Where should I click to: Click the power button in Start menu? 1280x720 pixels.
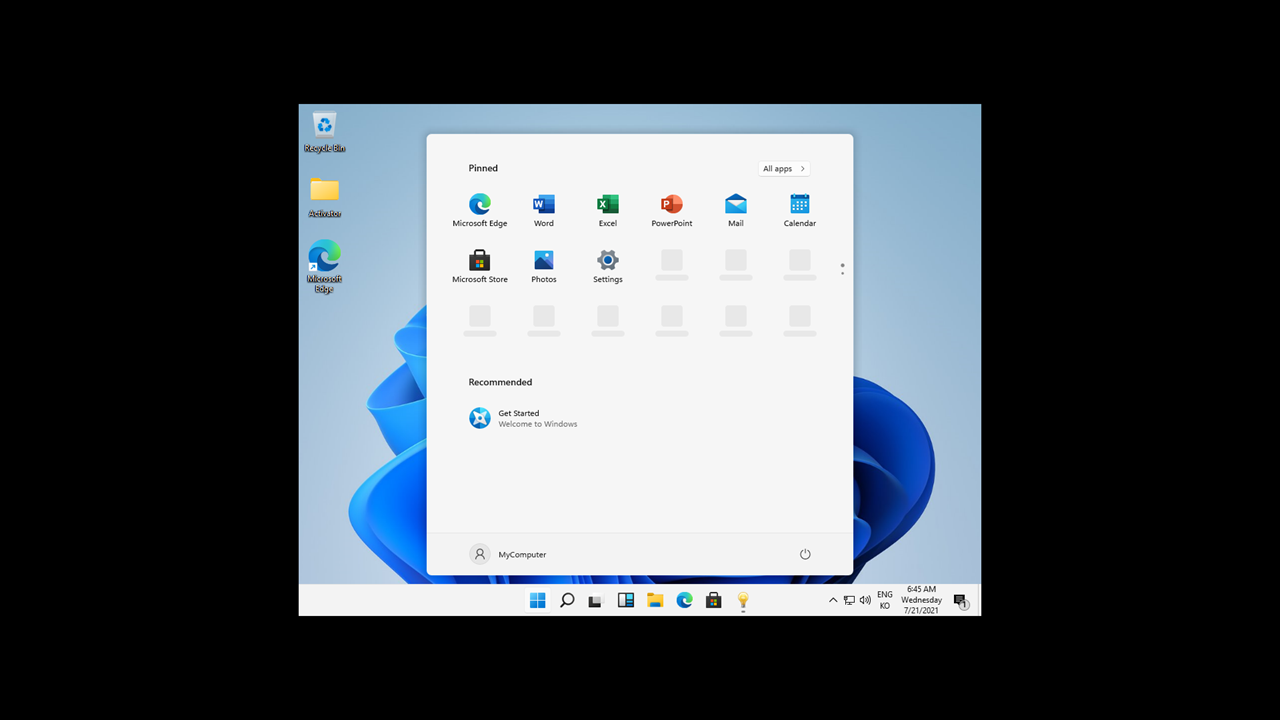805,554
